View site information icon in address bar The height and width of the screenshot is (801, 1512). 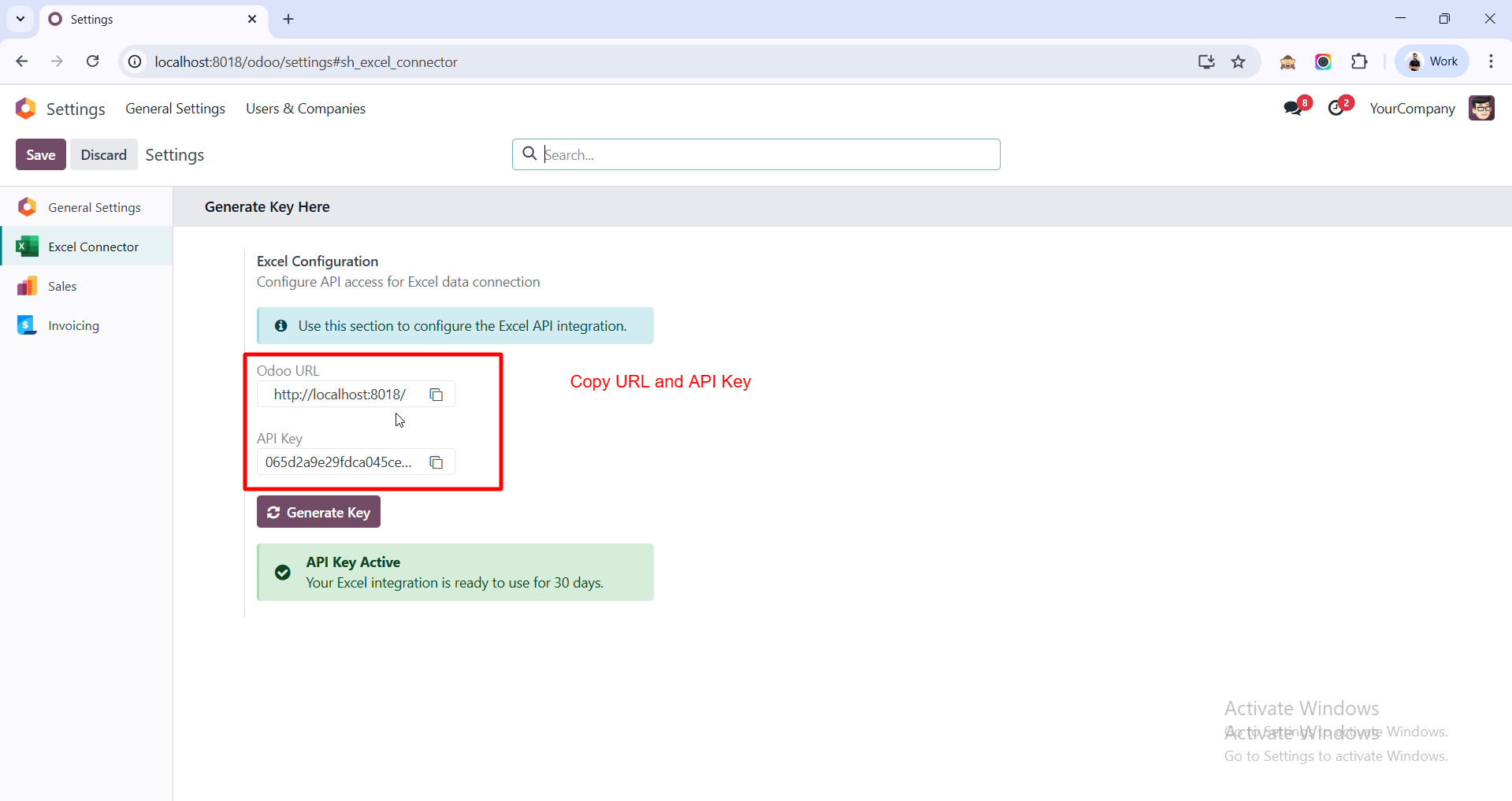click(136, 61)
